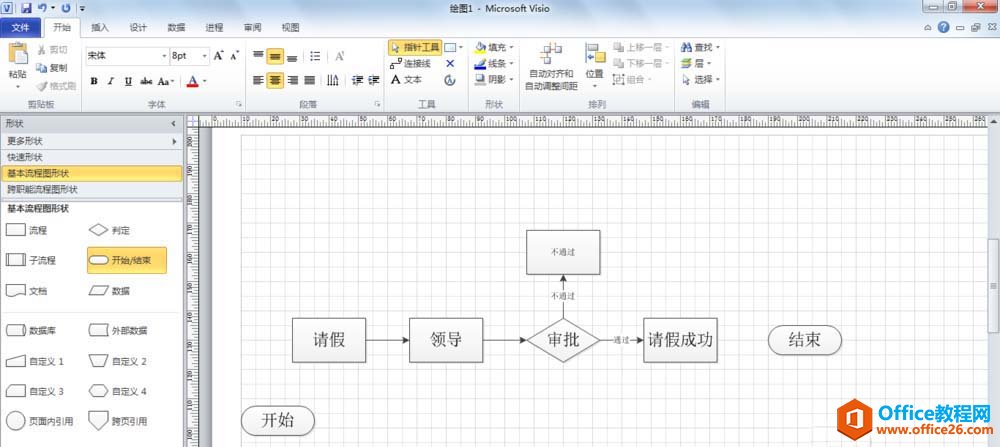Select the External Data (外部数据) stencil
Image resolution: width=1000 pixels, height=447 pixels.
pyautogui.click(x=118, y=330)
